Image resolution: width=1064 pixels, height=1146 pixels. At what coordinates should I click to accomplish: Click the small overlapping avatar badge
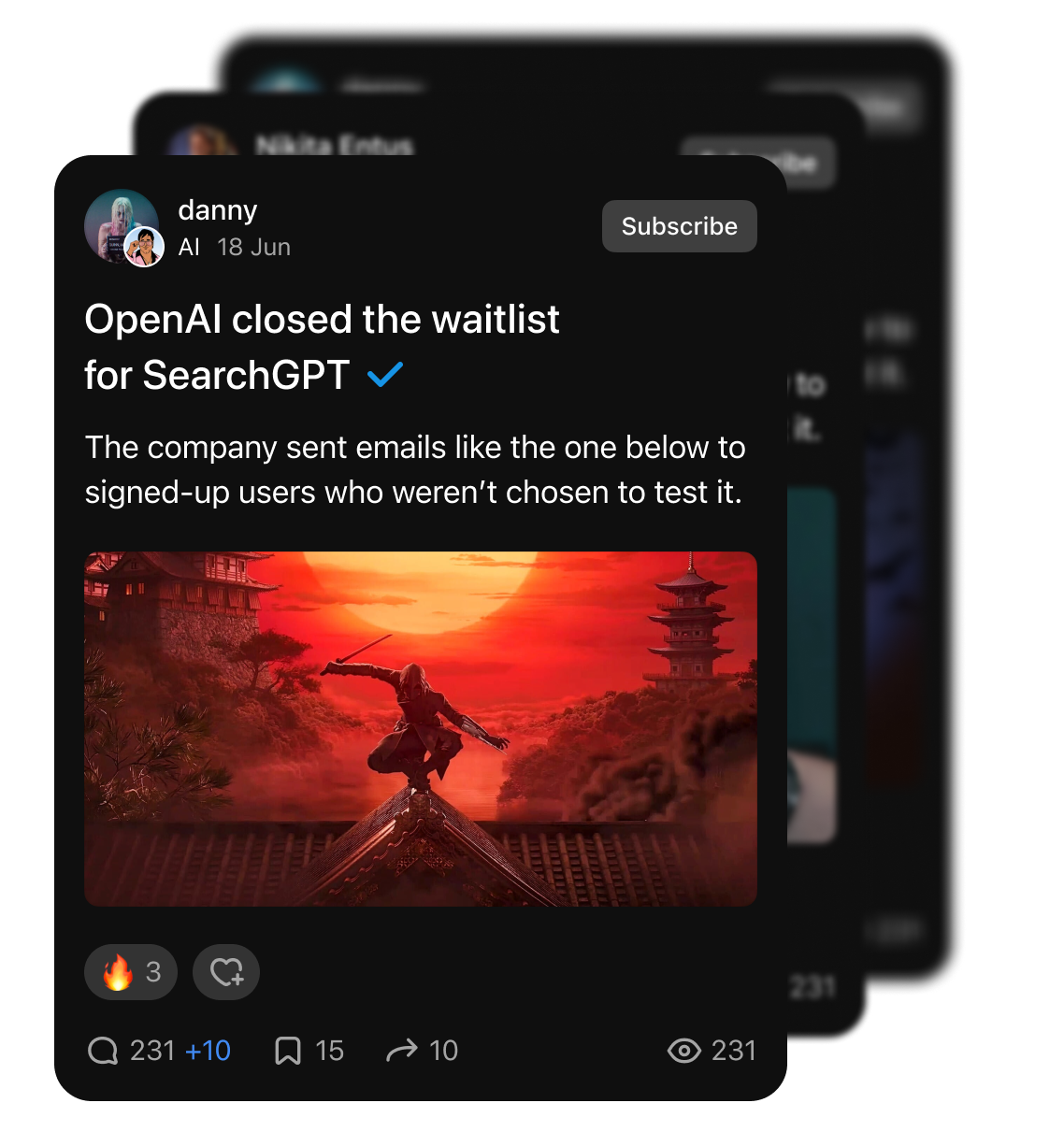145,247
